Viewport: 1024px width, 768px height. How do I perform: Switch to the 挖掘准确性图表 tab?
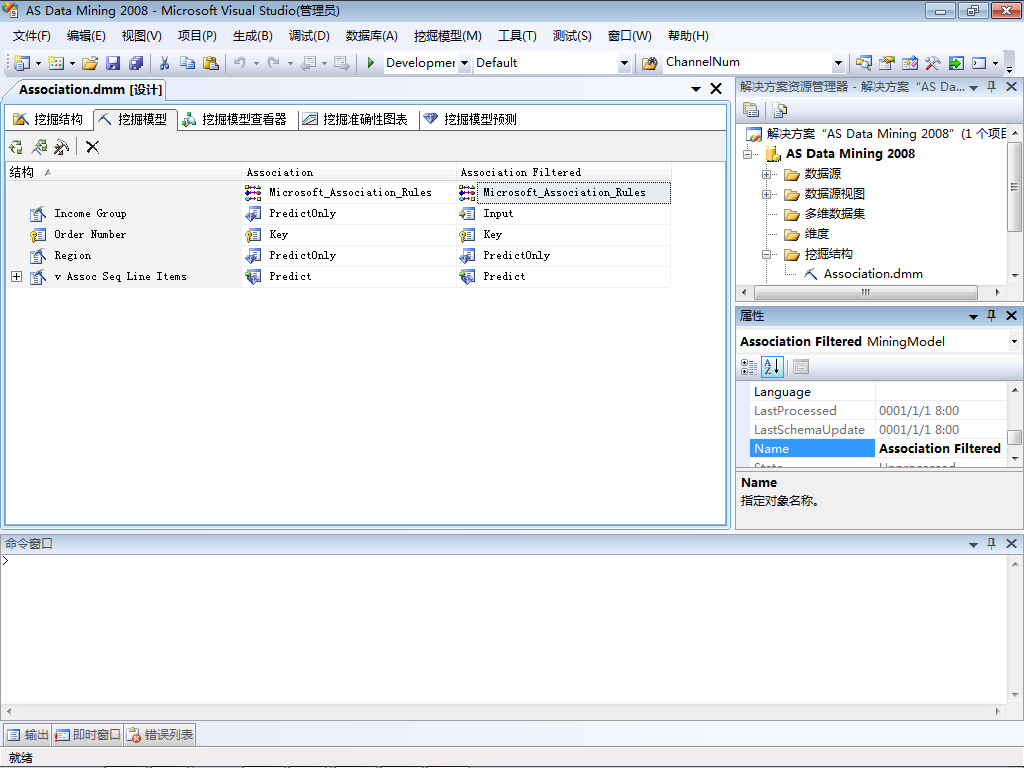[355, 119]
